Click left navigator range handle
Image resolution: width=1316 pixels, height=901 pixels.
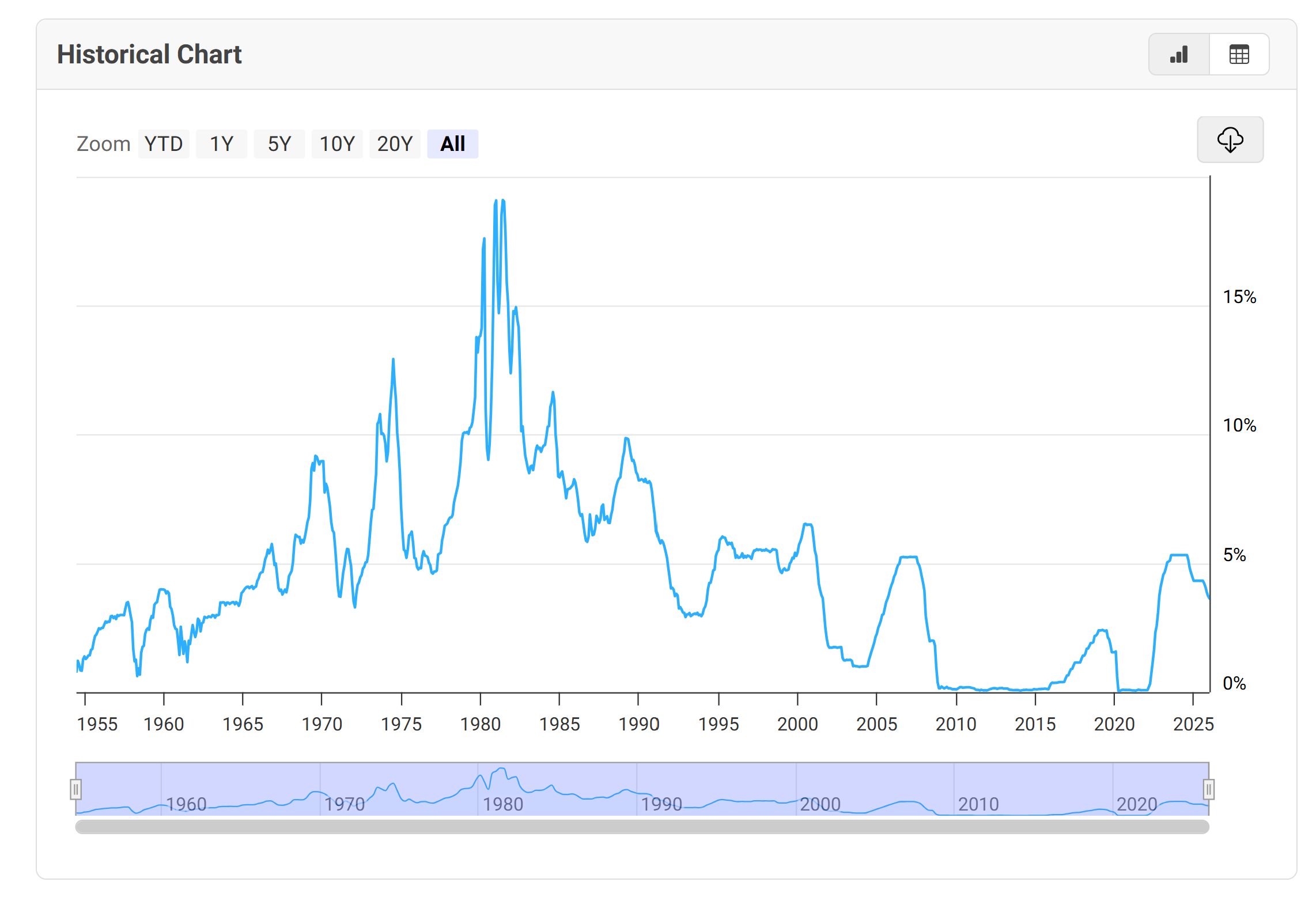coord(75,789)
